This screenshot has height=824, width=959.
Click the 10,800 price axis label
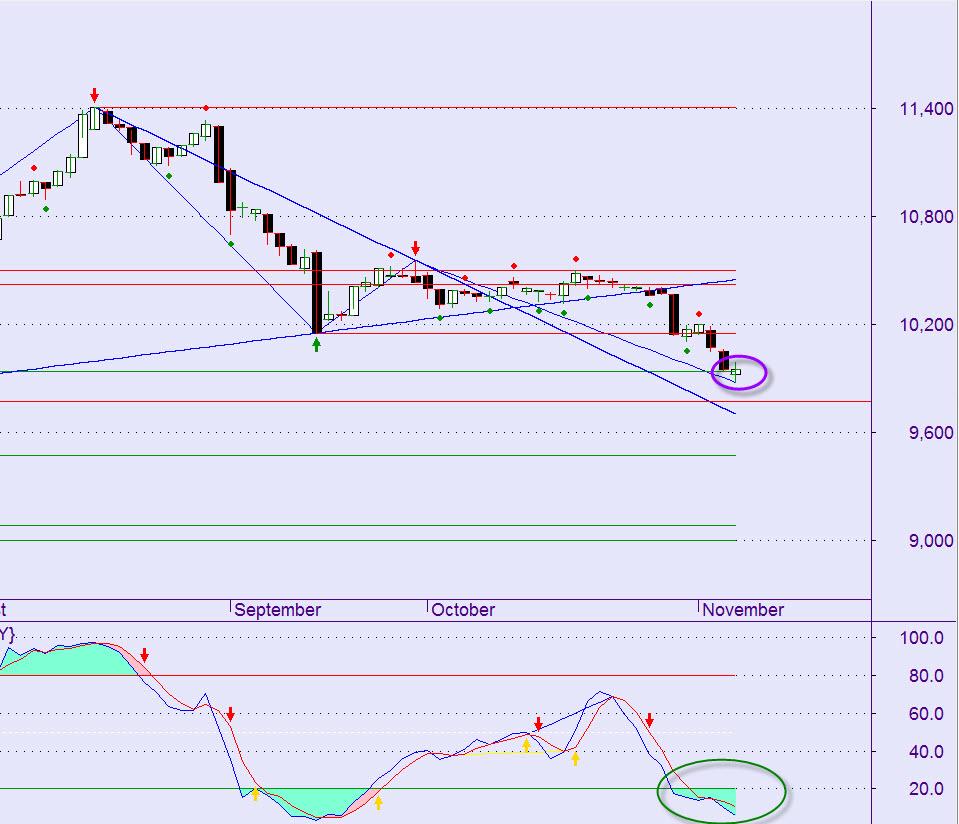[x=926, y=217]
